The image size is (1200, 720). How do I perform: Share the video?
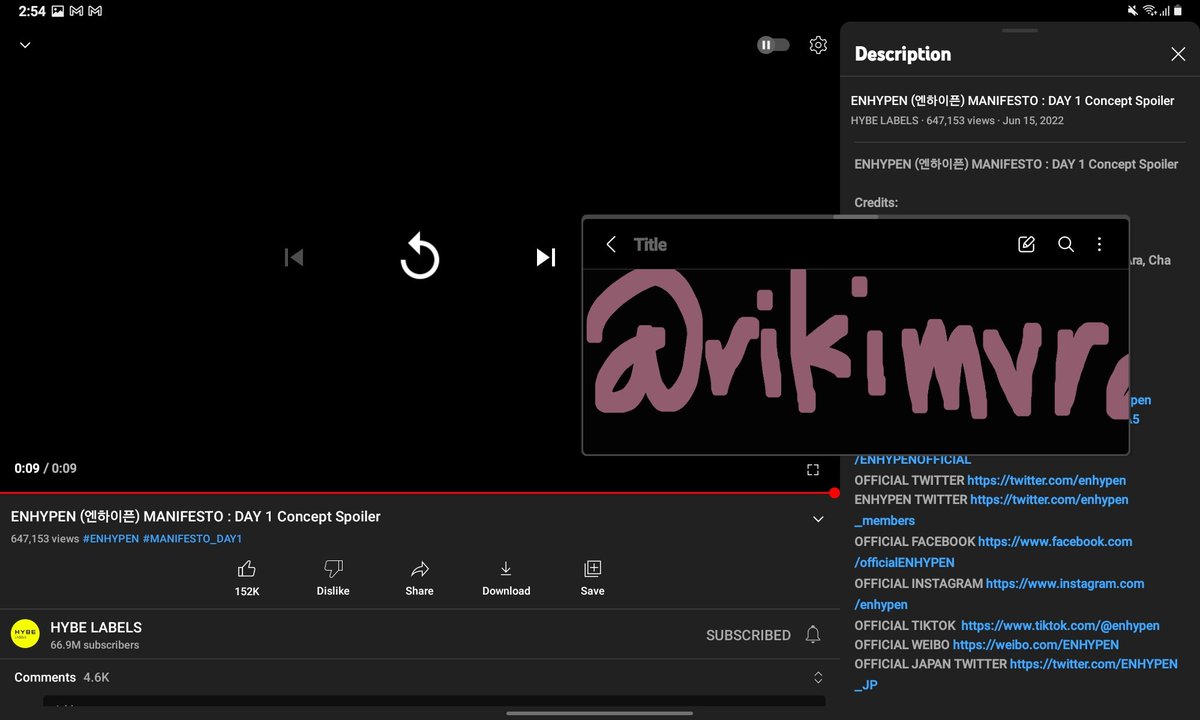pos(420,569)
